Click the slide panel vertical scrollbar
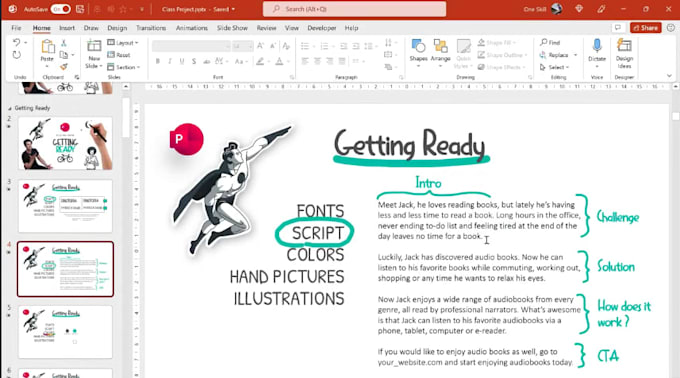The image size is (680, 378). pos(126,117)
